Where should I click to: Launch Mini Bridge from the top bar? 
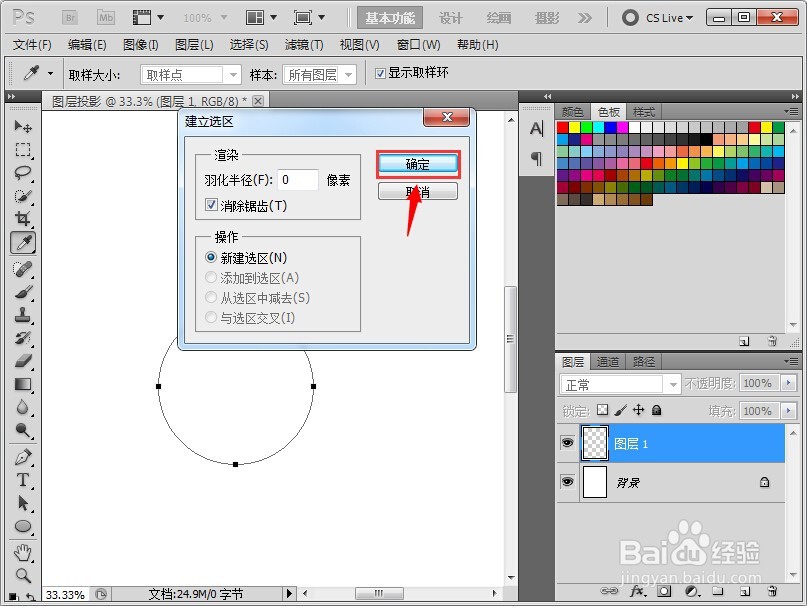pyautogui.click(x=106, y=18)
